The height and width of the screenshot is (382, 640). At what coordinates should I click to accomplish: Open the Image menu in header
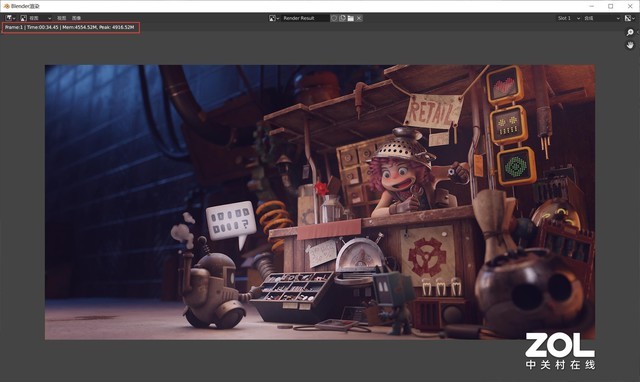(x=76, y=18)
